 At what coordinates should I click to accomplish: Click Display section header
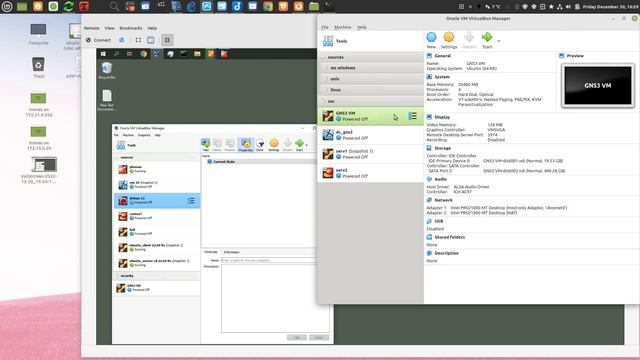tap(442, 117)
